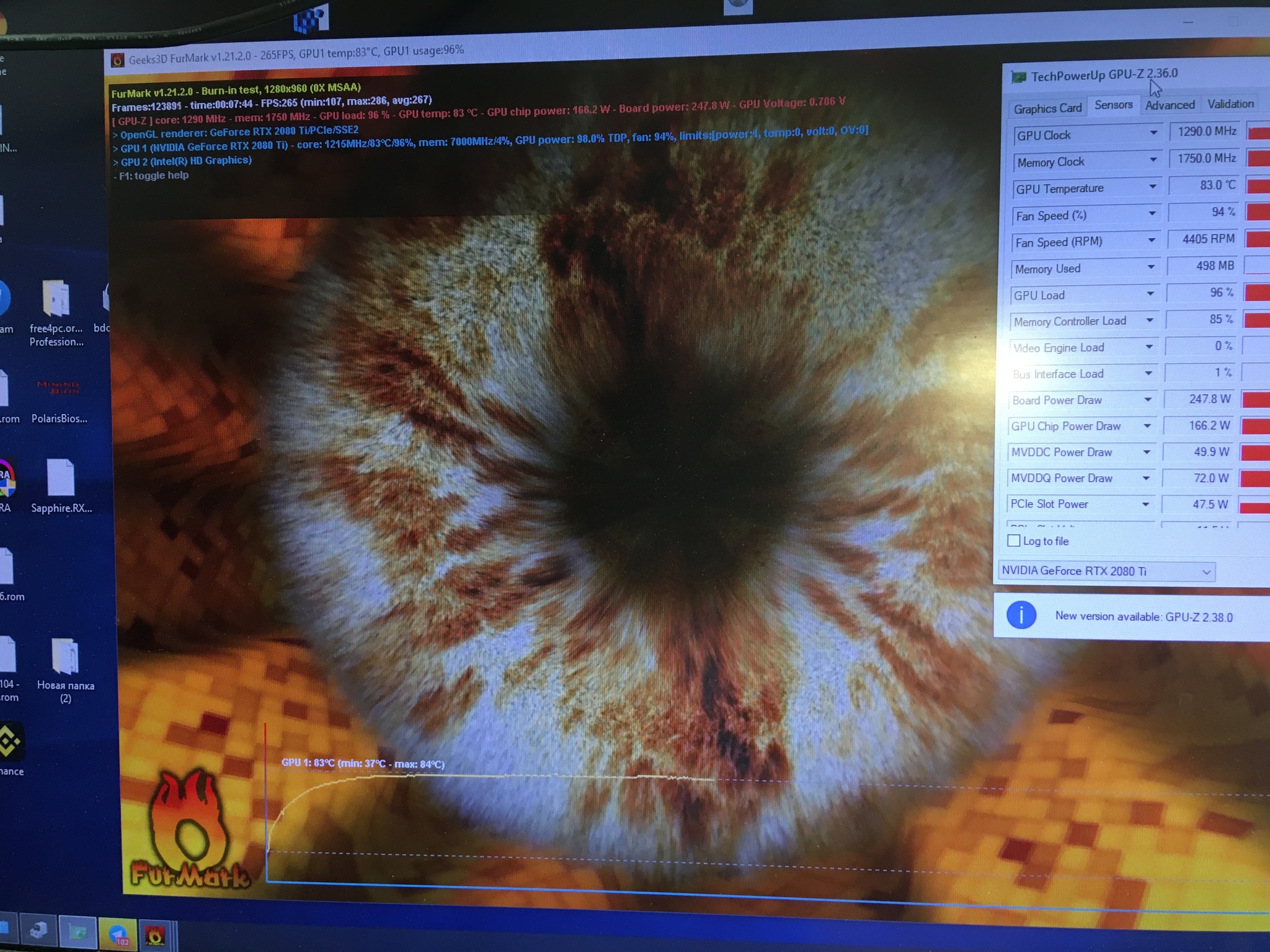Open the Advanced tab in GPU-Z
This screenshot has width=1270, height=952.
pos(1170,105)
